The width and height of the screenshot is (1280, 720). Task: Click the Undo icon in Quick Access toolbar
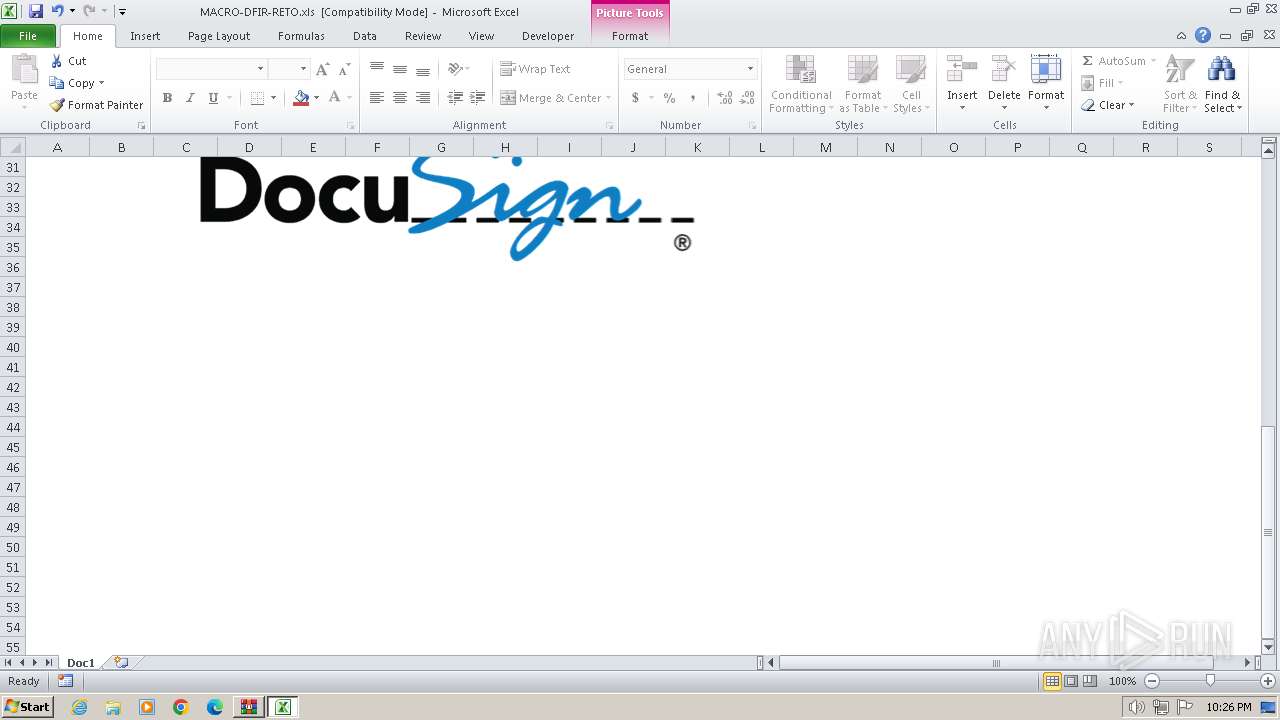click(58, 11)
